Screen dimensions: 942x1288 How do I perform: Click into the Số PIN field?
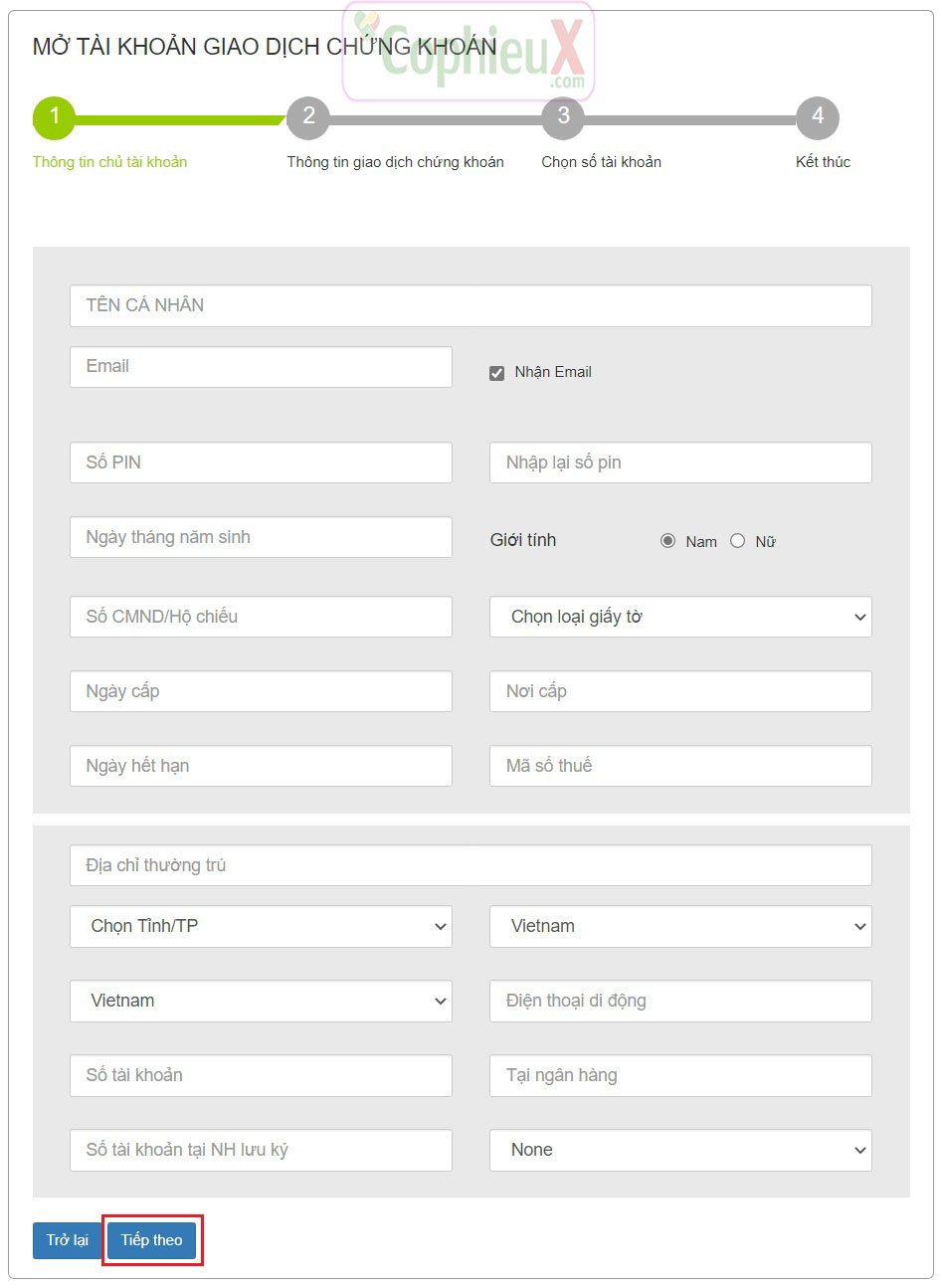click(x=261, y=462)
